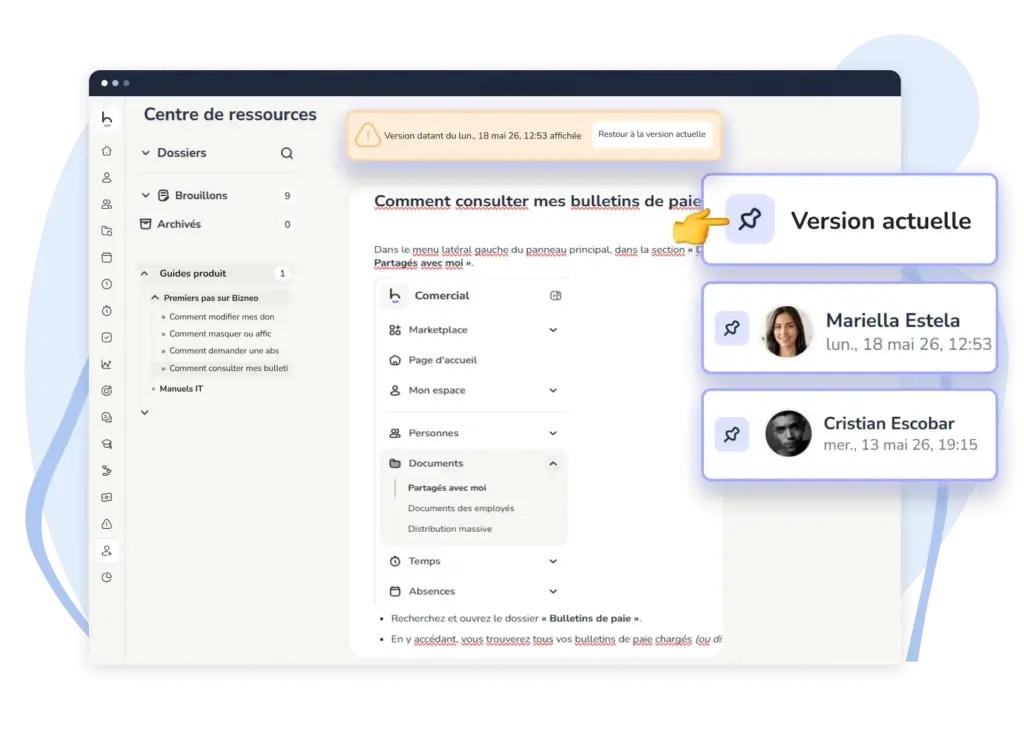Open the calendar sidebar icon

106,257
